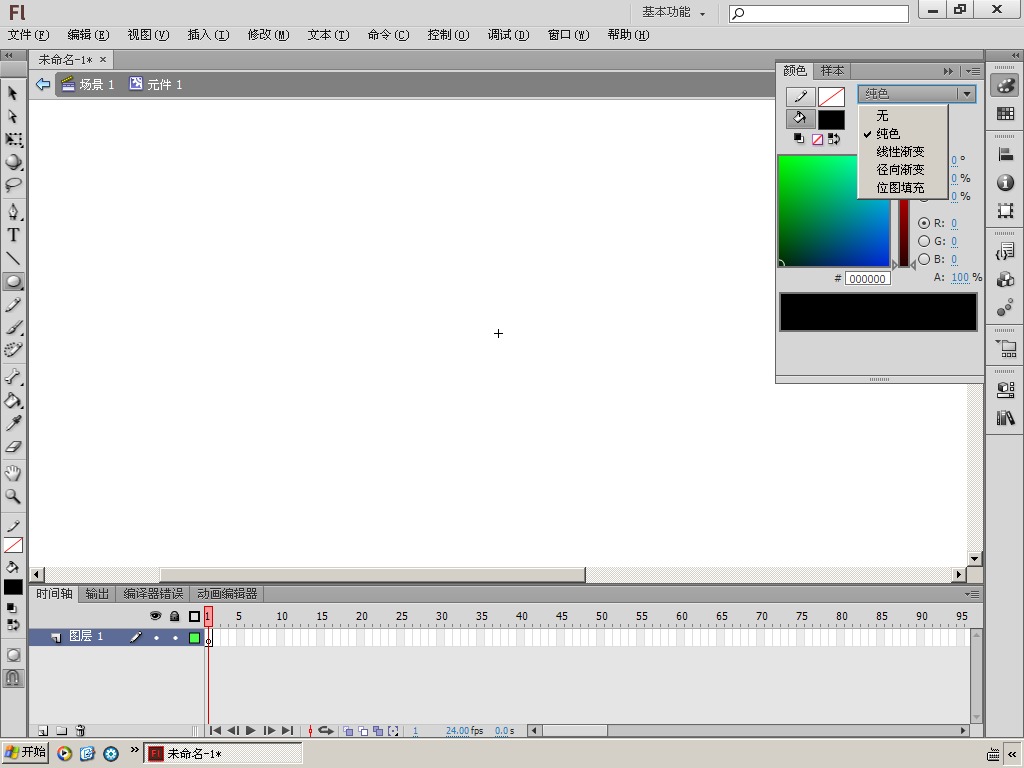
Task: Create a new layer in timeline
Action: click(42, 731)
